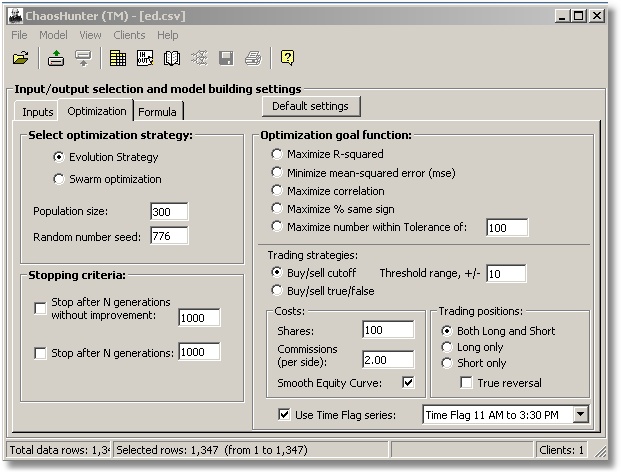Open the input/output selection icon
Viewport: 622px width, 475px height.
[x=145, y=58]
